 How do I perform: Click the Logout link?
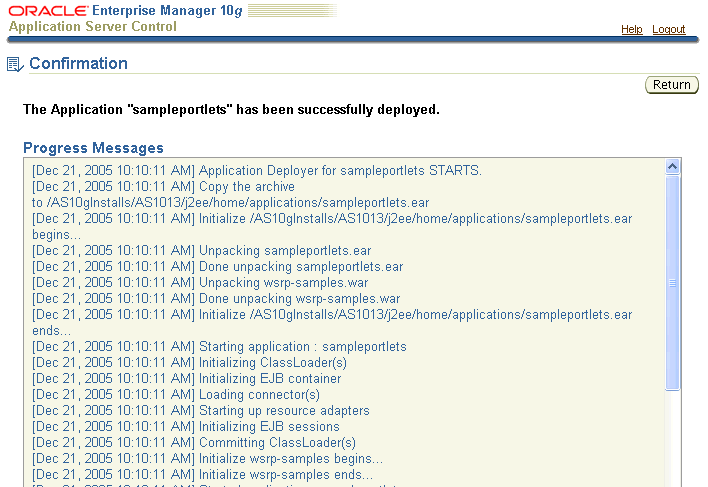point(668,29)
